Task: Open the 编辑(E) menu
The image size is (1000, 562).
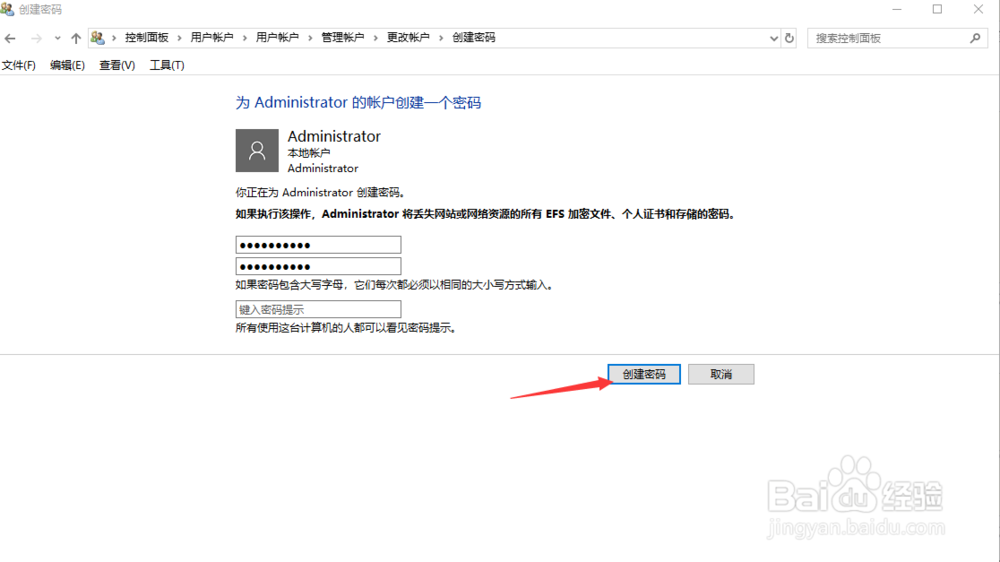Action: 67,65
